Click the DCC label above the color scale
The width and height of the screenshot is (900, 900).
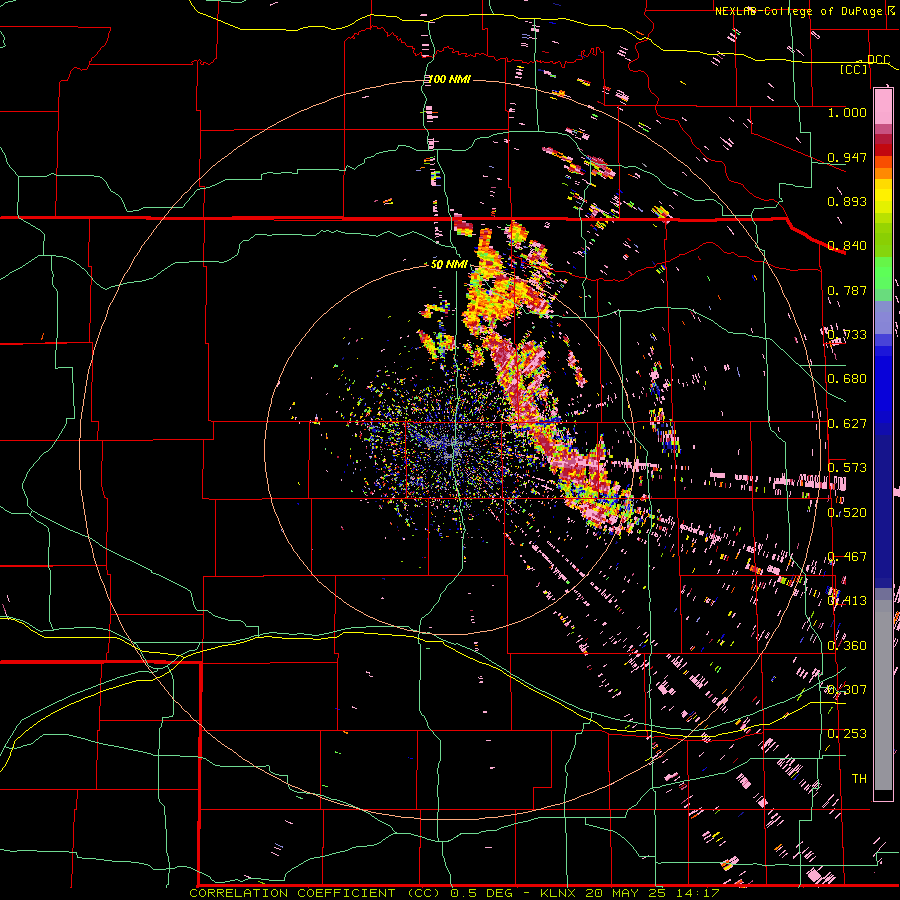pos(878,60)
